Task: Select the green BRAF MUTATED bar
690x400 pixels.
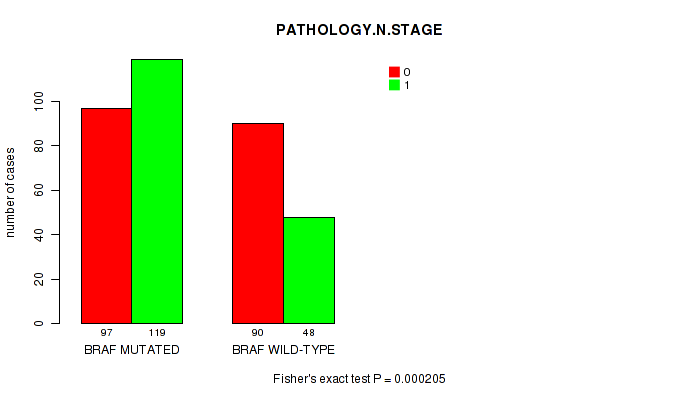Action: [x=157, y=191]
